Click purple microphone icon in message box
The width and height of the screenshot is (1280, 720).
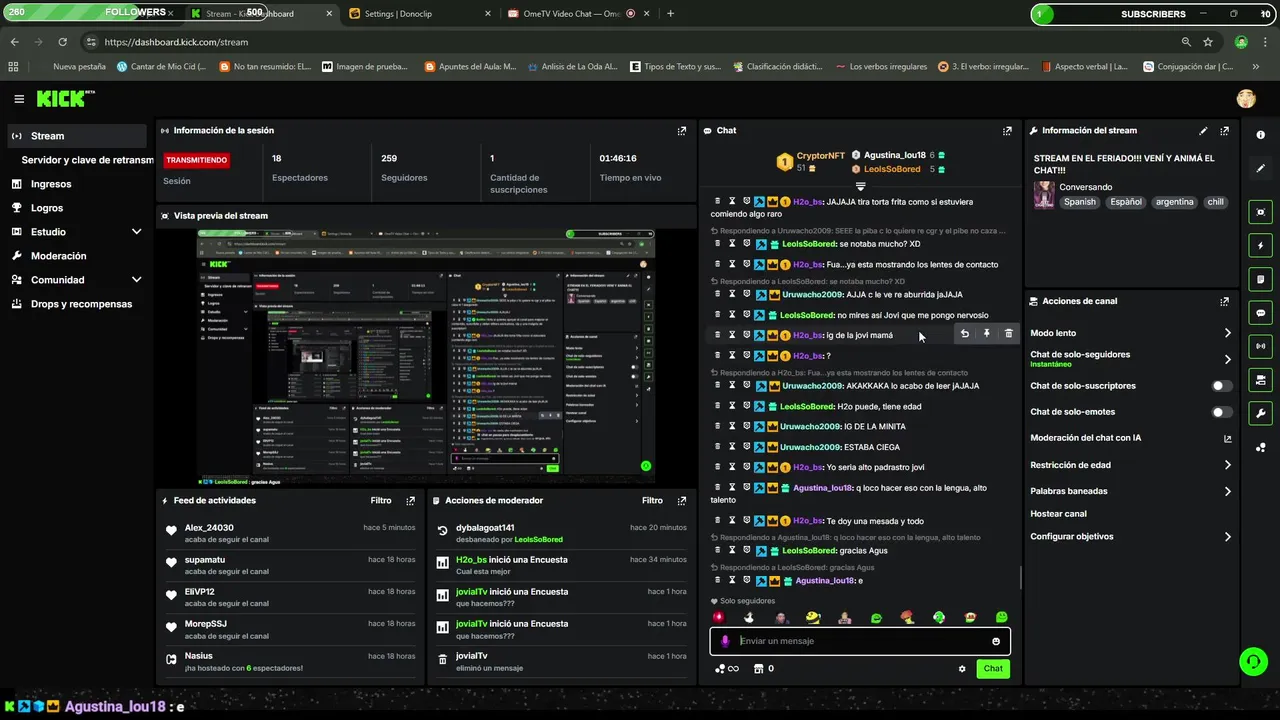[x=726, y=641]
